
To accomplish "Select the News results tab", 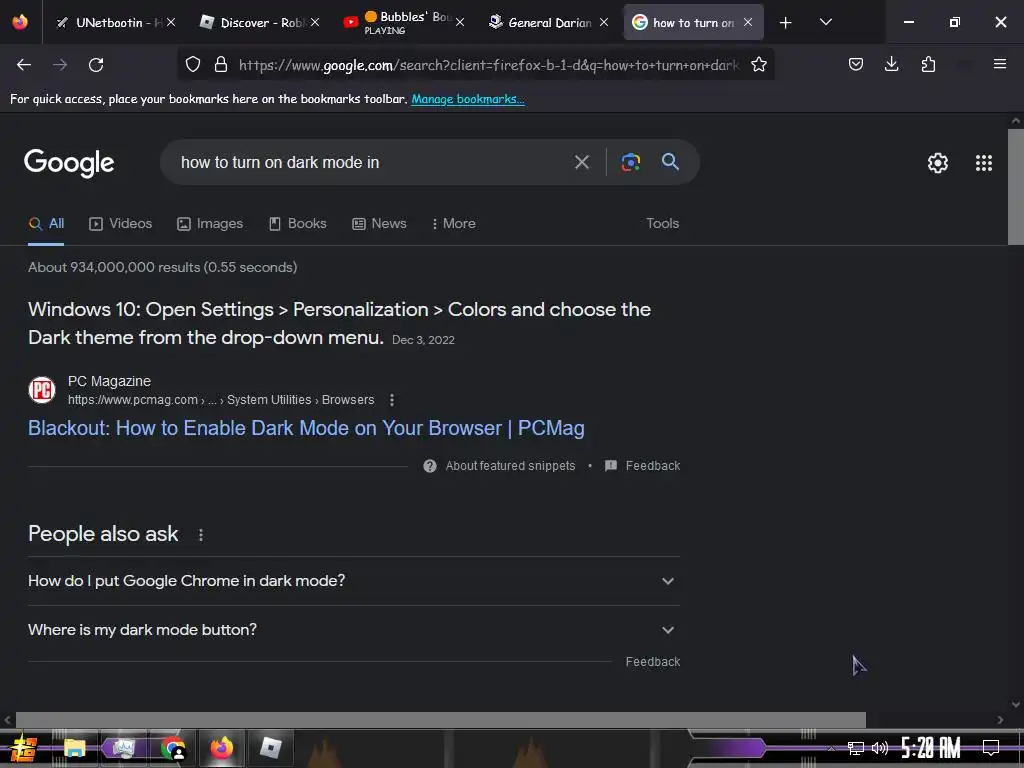I will pos(379,223).
